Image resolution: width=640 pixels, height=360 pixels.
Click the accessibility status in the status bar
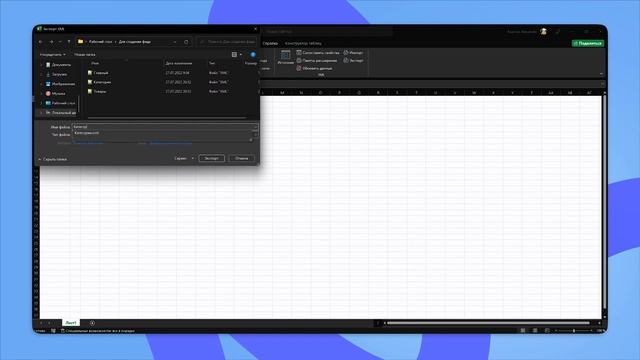pyautogui.click(x=98, y=331)
